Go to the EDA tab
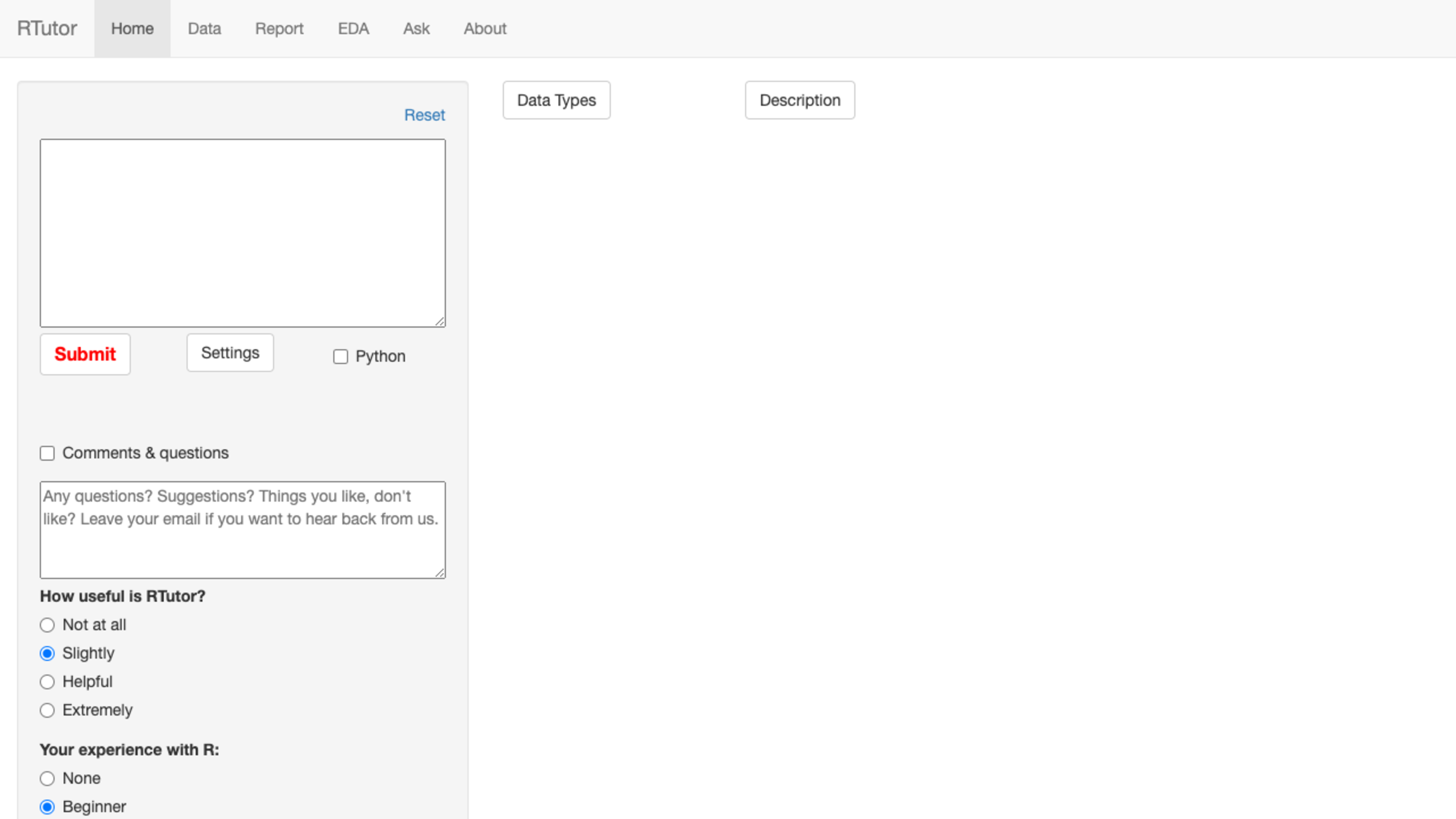The image size is (1456, 819). click(x=353, y=28)
